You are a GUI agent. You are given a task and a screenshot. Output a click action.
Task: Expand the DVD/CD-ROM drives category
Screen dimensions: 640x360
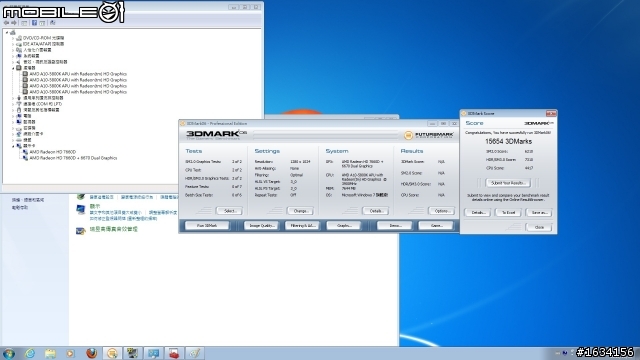(13, 38)
